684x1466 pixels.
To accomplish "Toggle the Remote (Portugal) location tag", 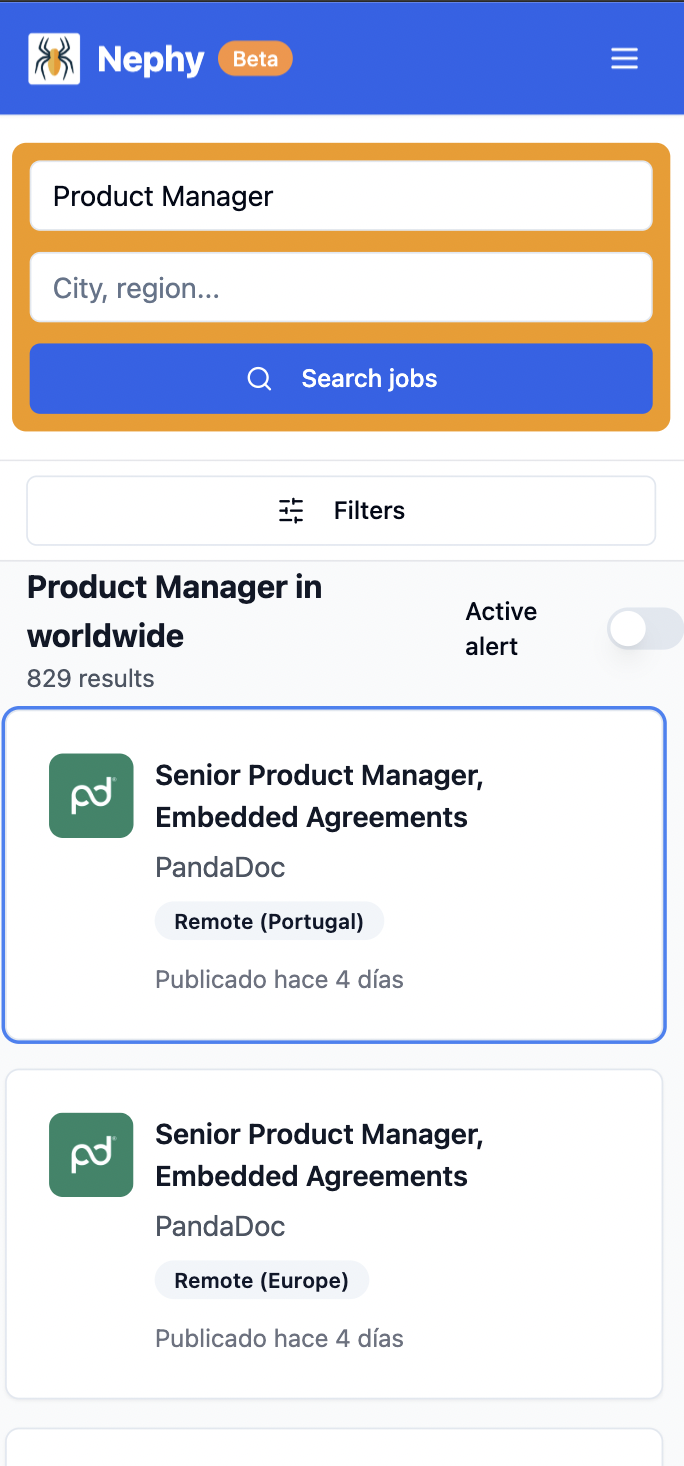I will point(268,920).
